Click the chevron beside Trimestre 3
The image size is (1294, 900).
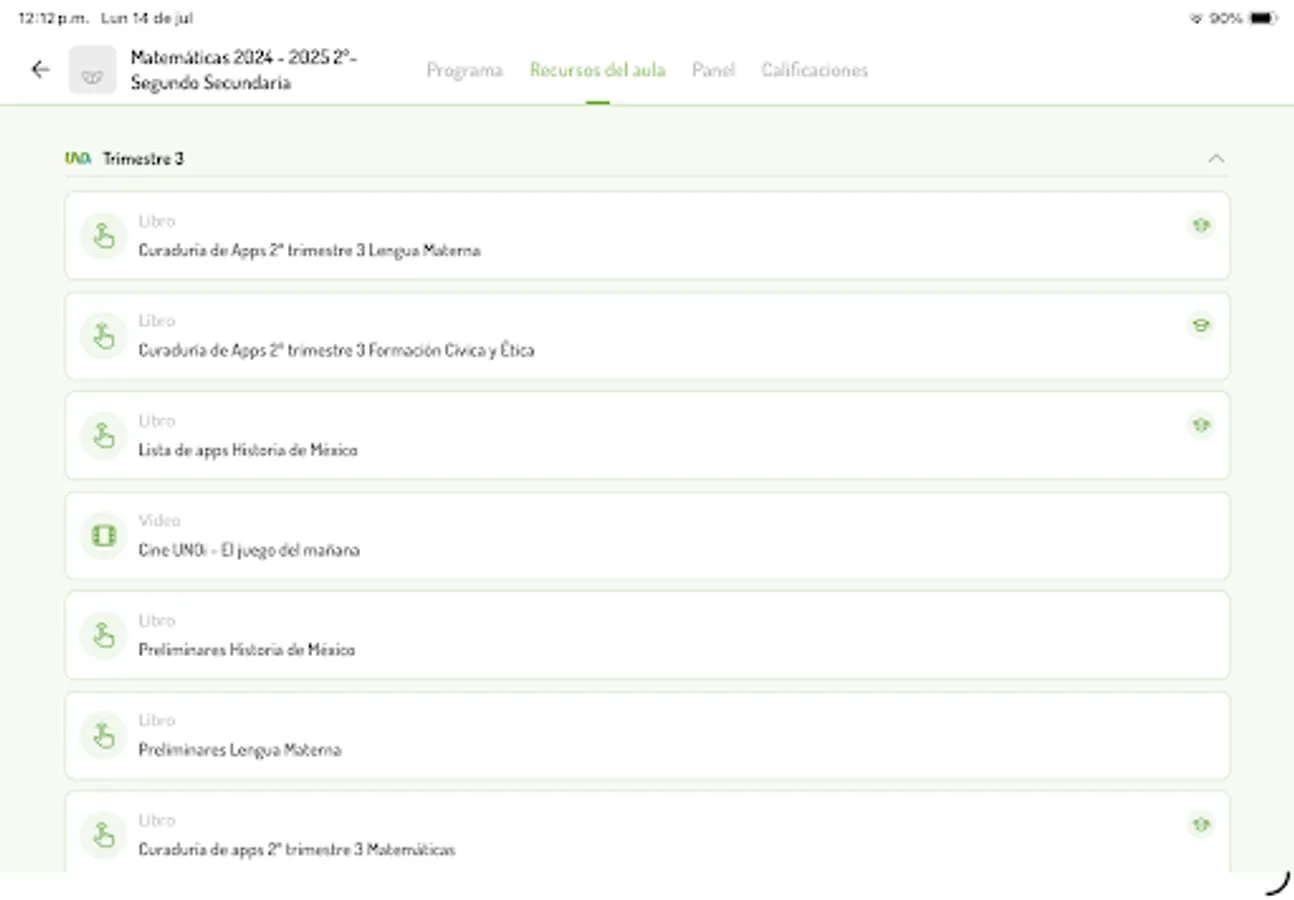pyautogui.click(x=1216, y=157)
